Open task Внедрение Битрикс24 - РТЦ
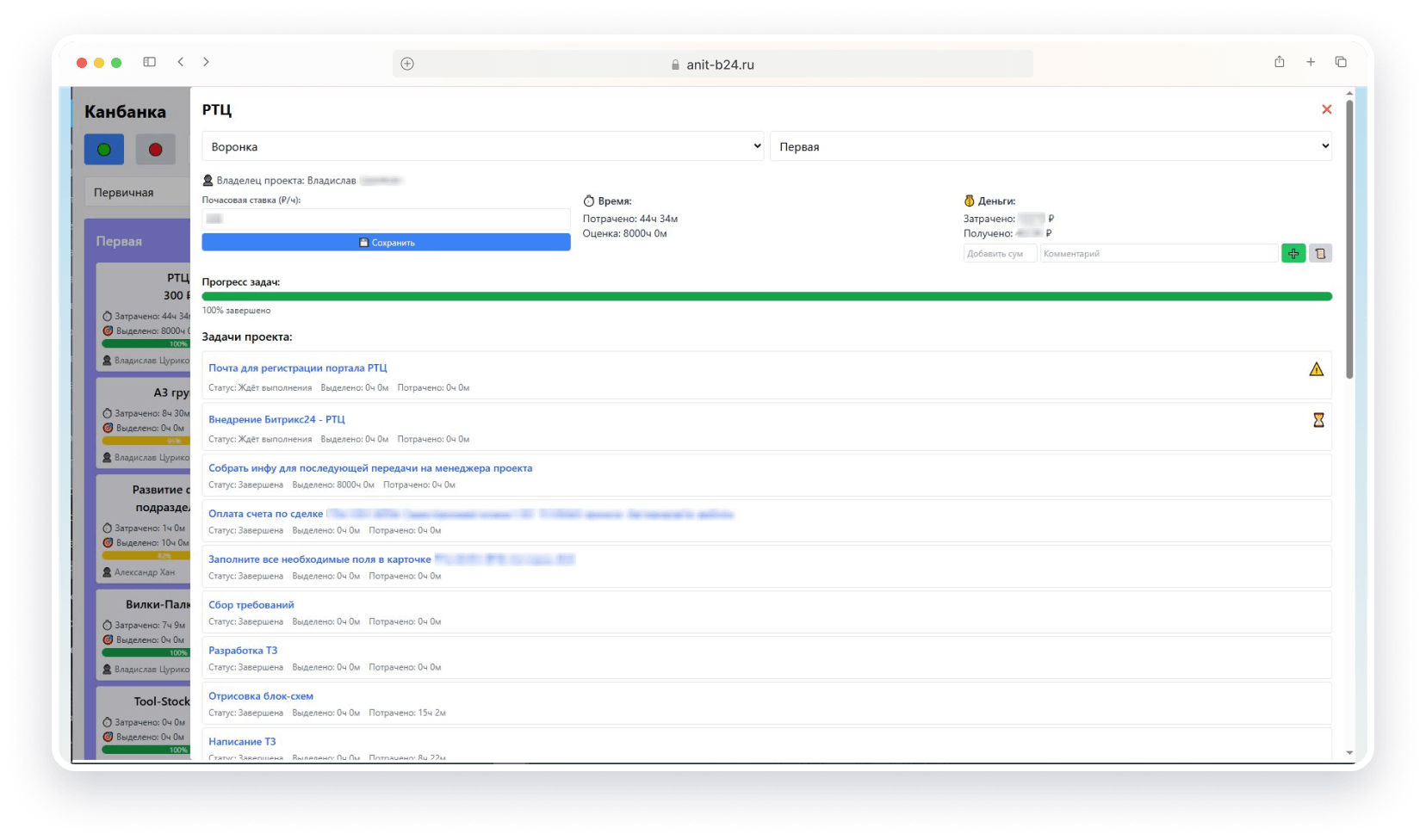1426x840 pixels. (276, 419)
